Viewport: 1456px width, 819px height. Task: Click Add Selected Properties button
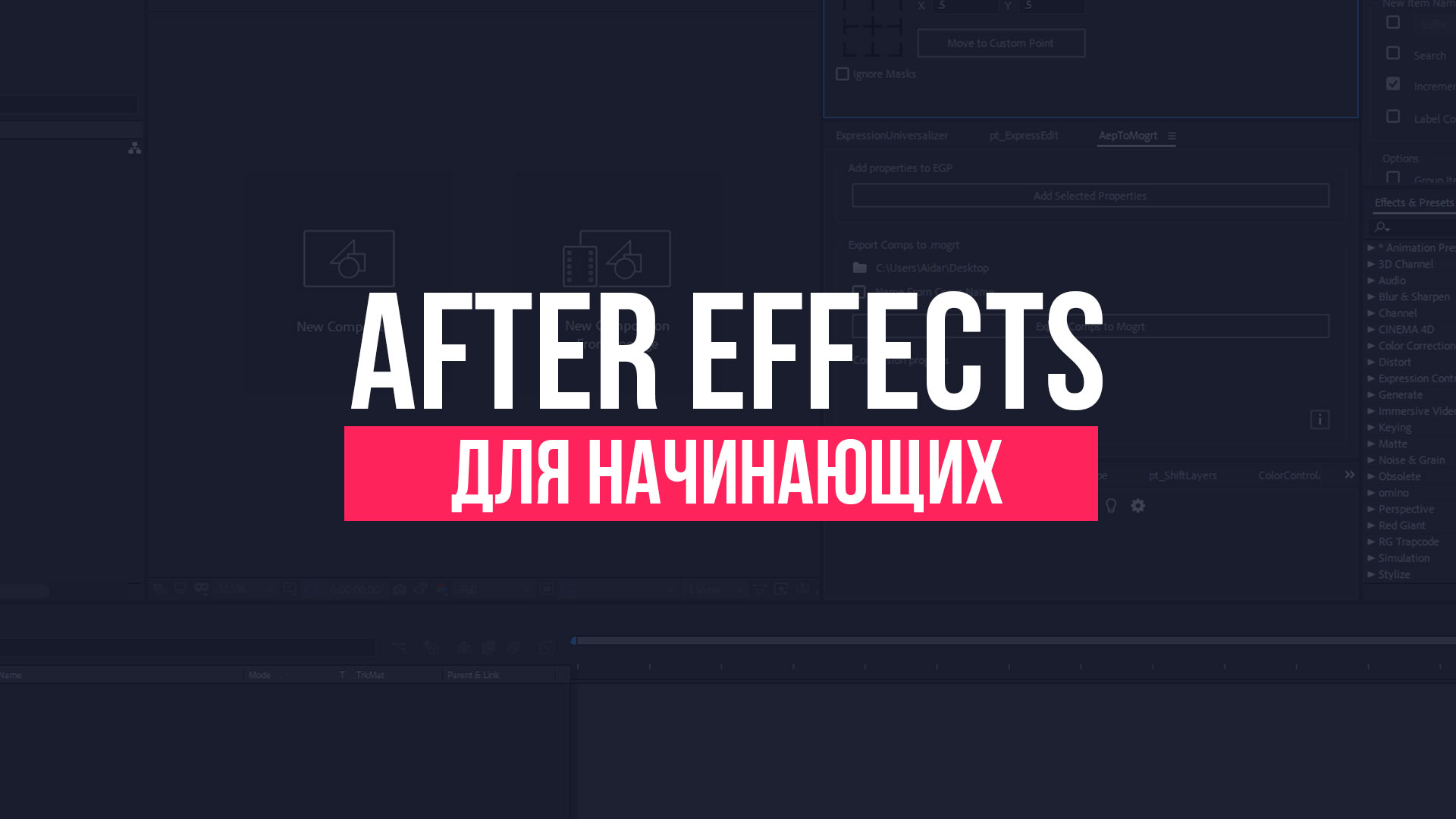1090,195
